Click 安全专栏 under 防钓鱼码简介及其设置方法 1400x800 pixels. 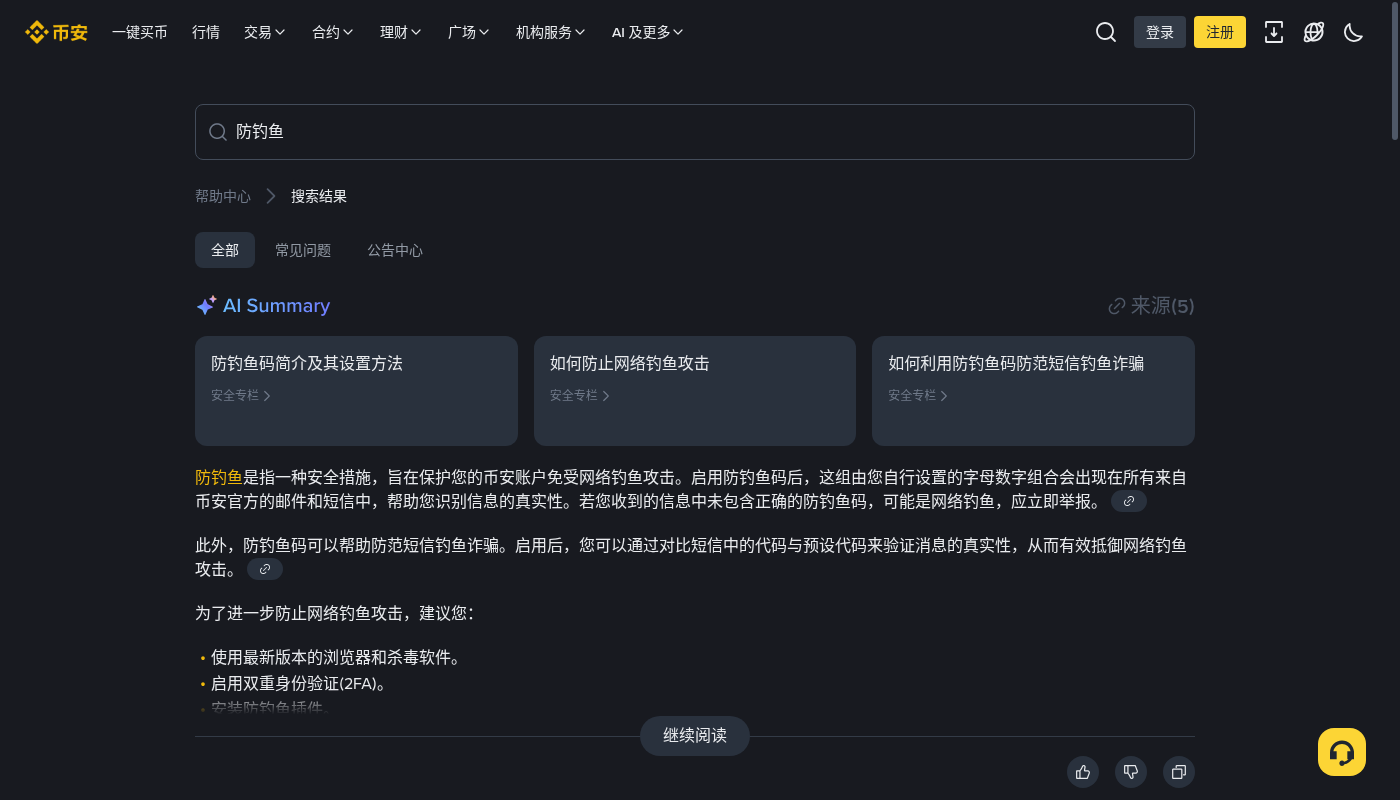point(241,395)
